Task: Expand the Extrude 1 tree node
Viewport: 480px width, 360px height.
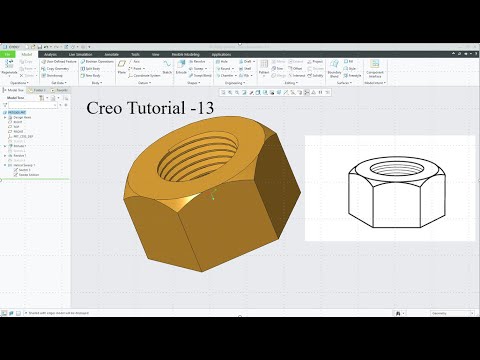Action: point(5,146)
